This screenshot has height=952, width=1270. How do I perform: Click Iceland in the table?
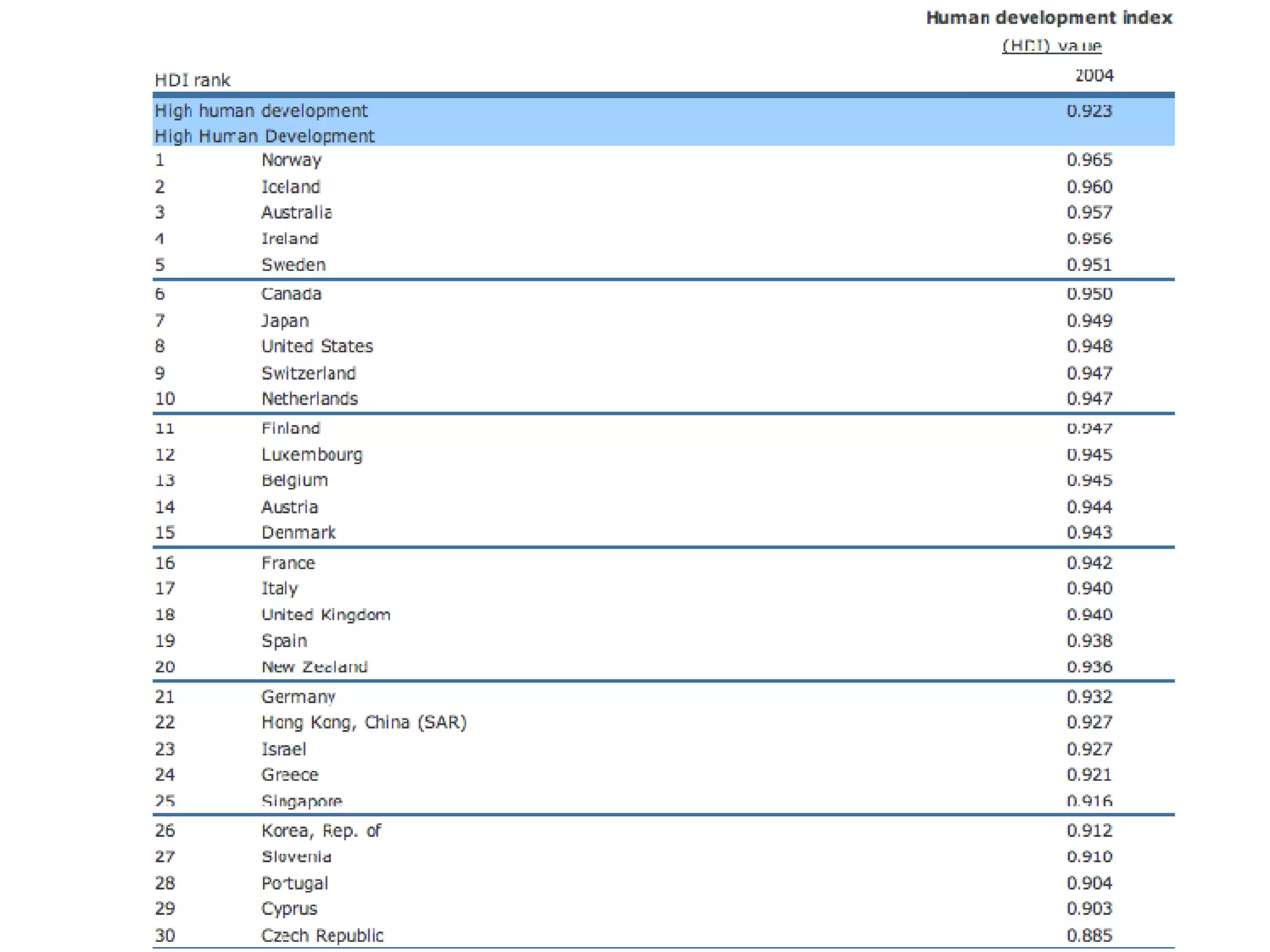[x=291, y=187]
